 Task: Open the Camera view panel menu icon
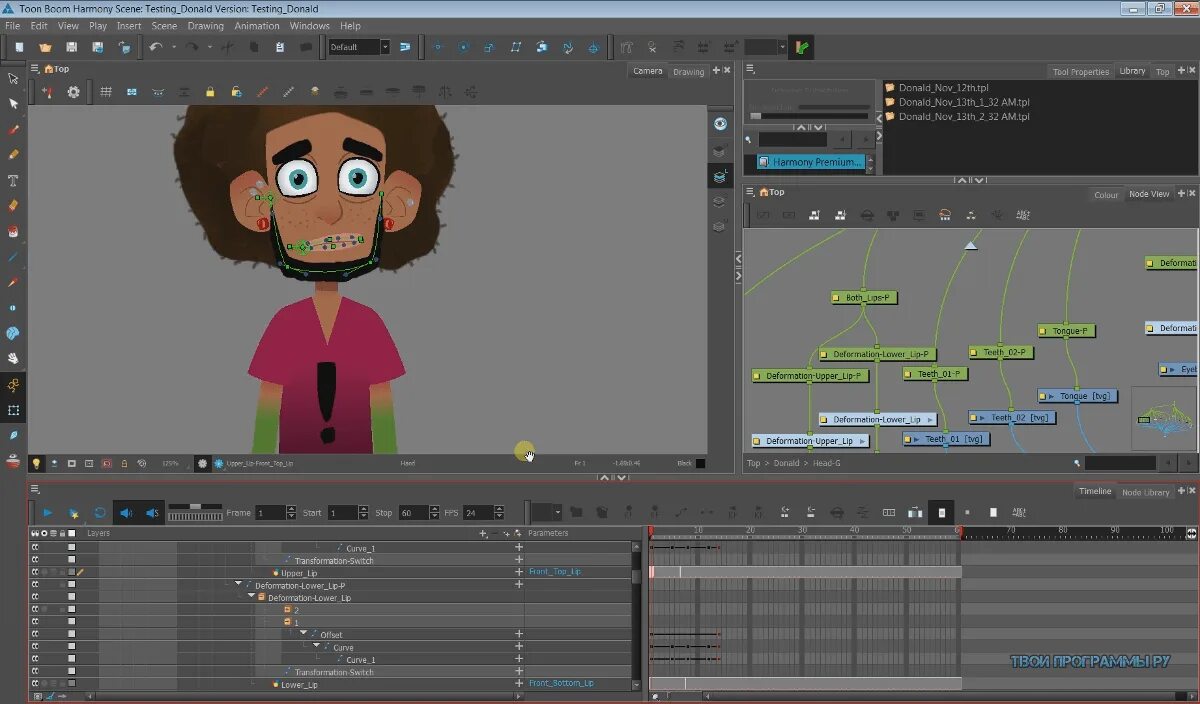click(x=35, y=69)
